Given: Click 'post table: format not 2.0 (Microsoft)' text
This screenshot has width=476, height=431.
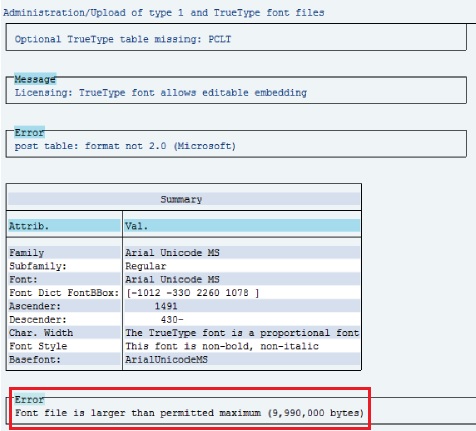Looking at the screenshot, I should (x=125, y=146).
